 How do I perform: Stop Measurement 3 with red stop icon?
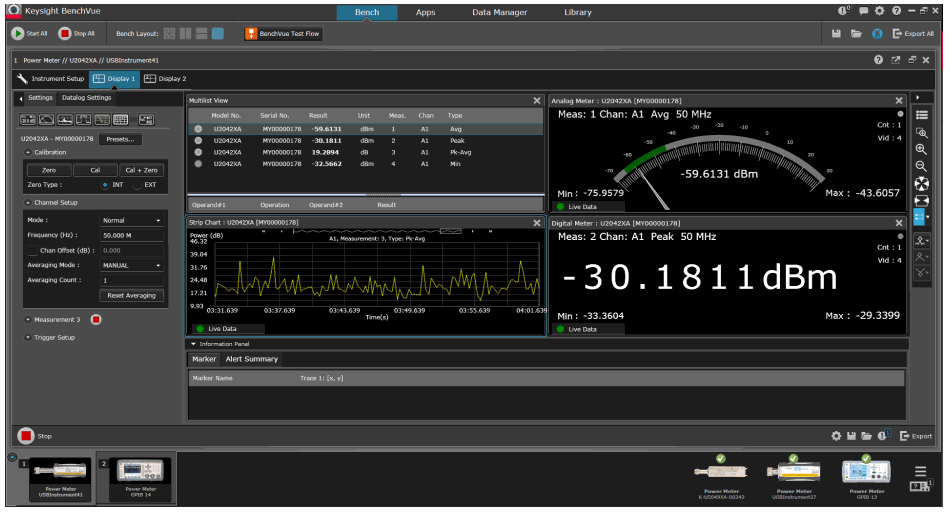tap(96, 320)
